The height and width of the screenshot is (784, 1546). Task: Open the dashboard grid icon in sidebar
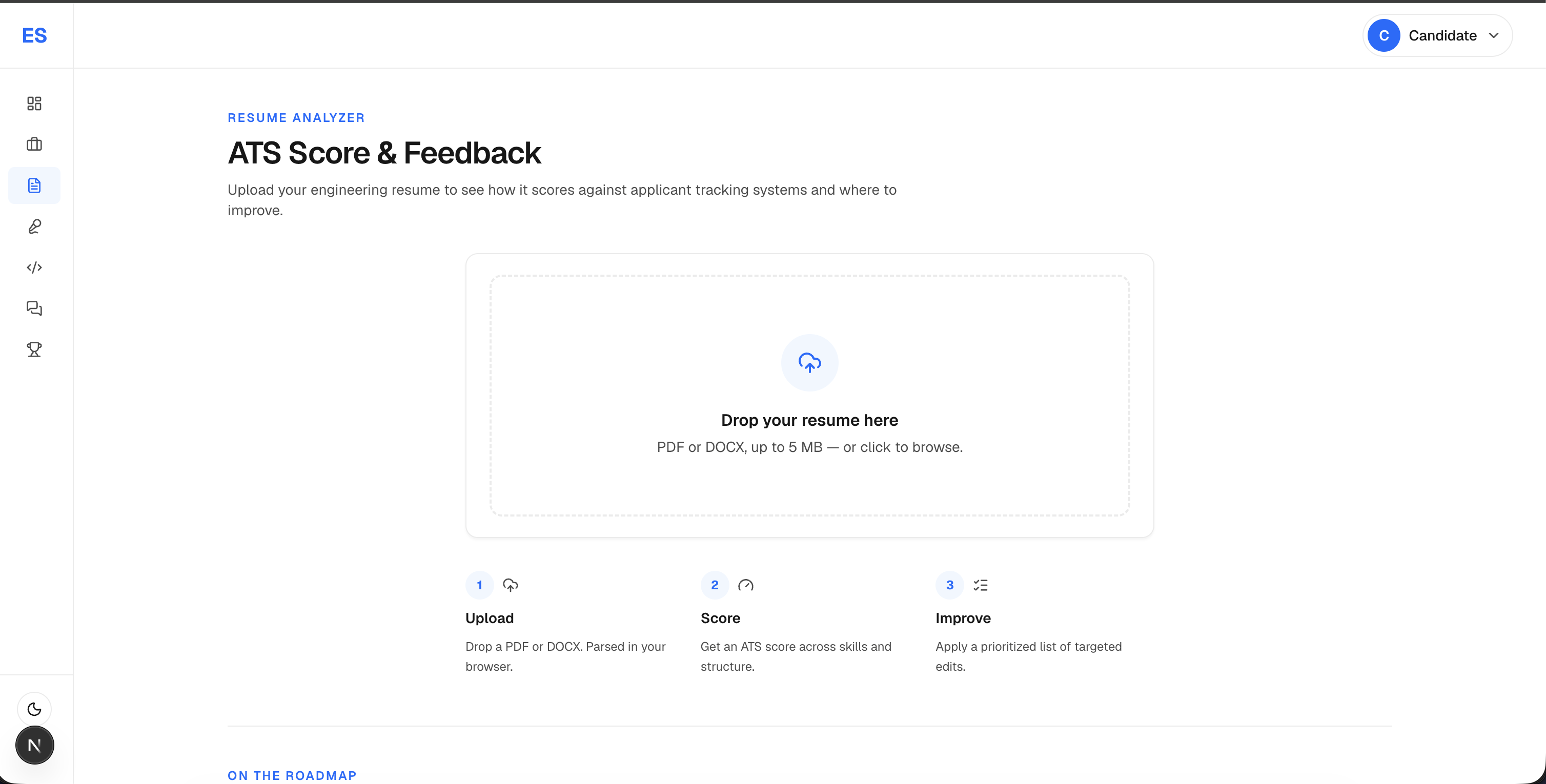[34, 103]
